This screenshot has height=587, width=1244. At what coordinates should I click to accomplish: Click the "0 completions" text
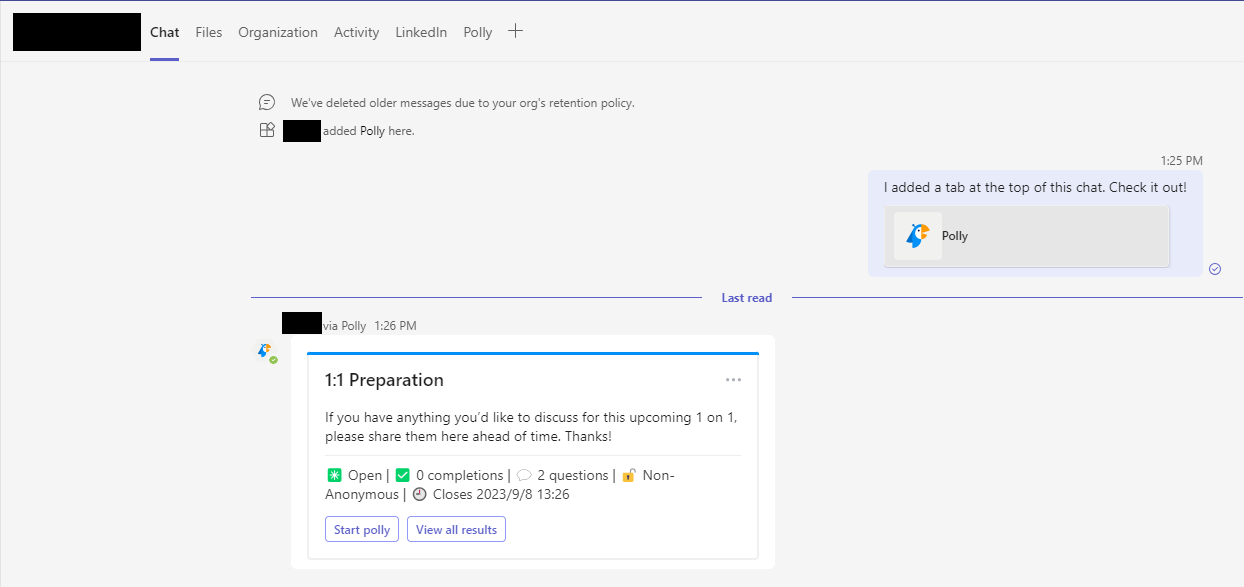pos(460,475)
